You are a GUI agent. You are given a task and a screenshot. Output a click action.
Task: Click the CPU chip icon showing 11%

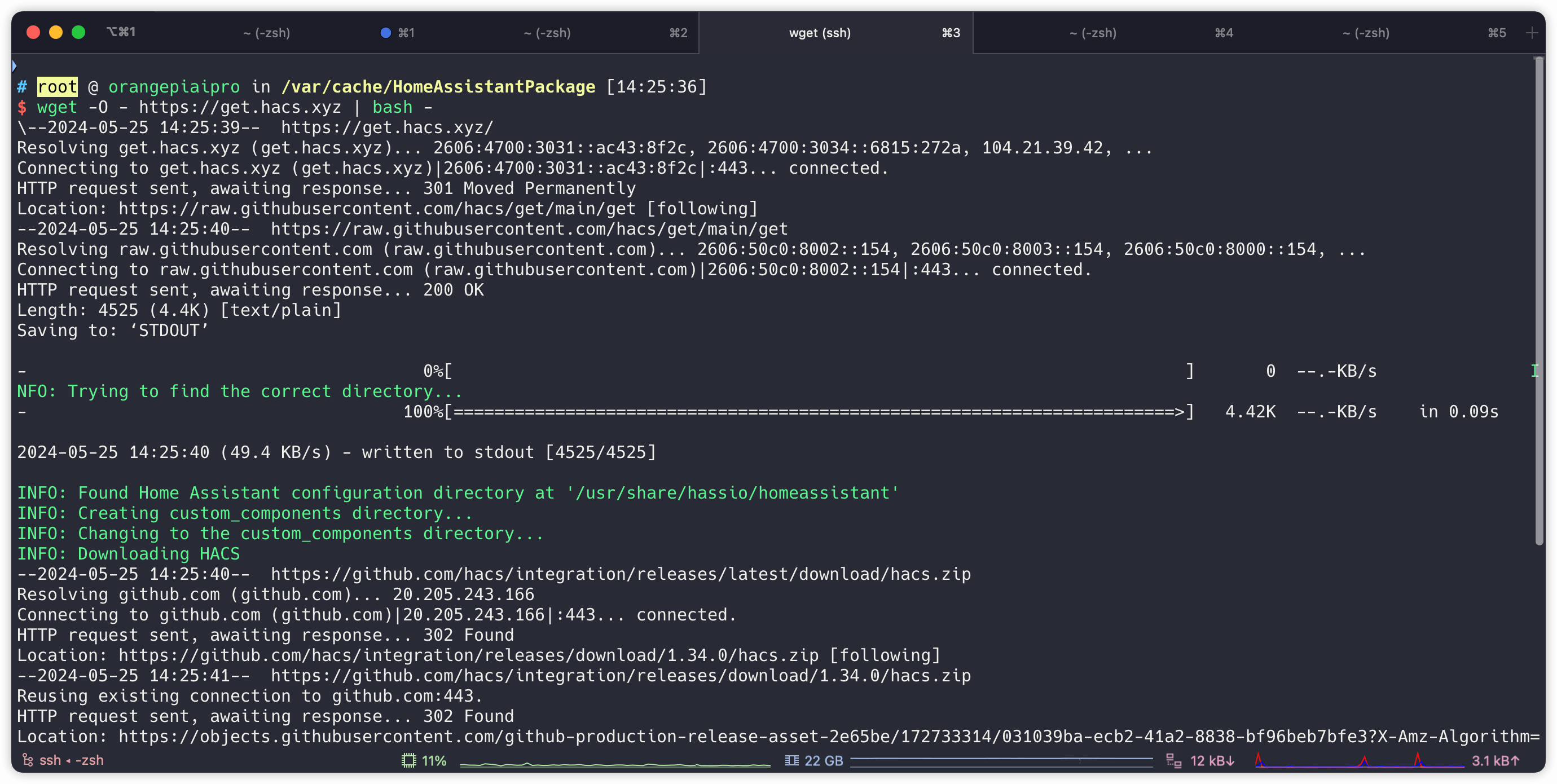coord(408,760)
